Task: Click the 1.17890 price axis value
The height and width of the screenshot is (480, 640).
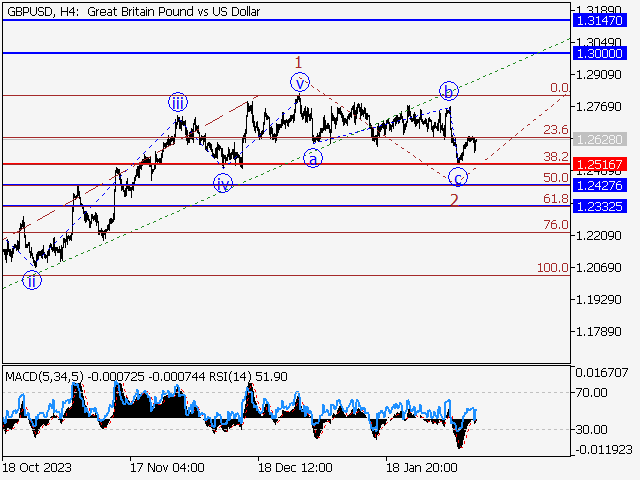Action: point(598,332)
